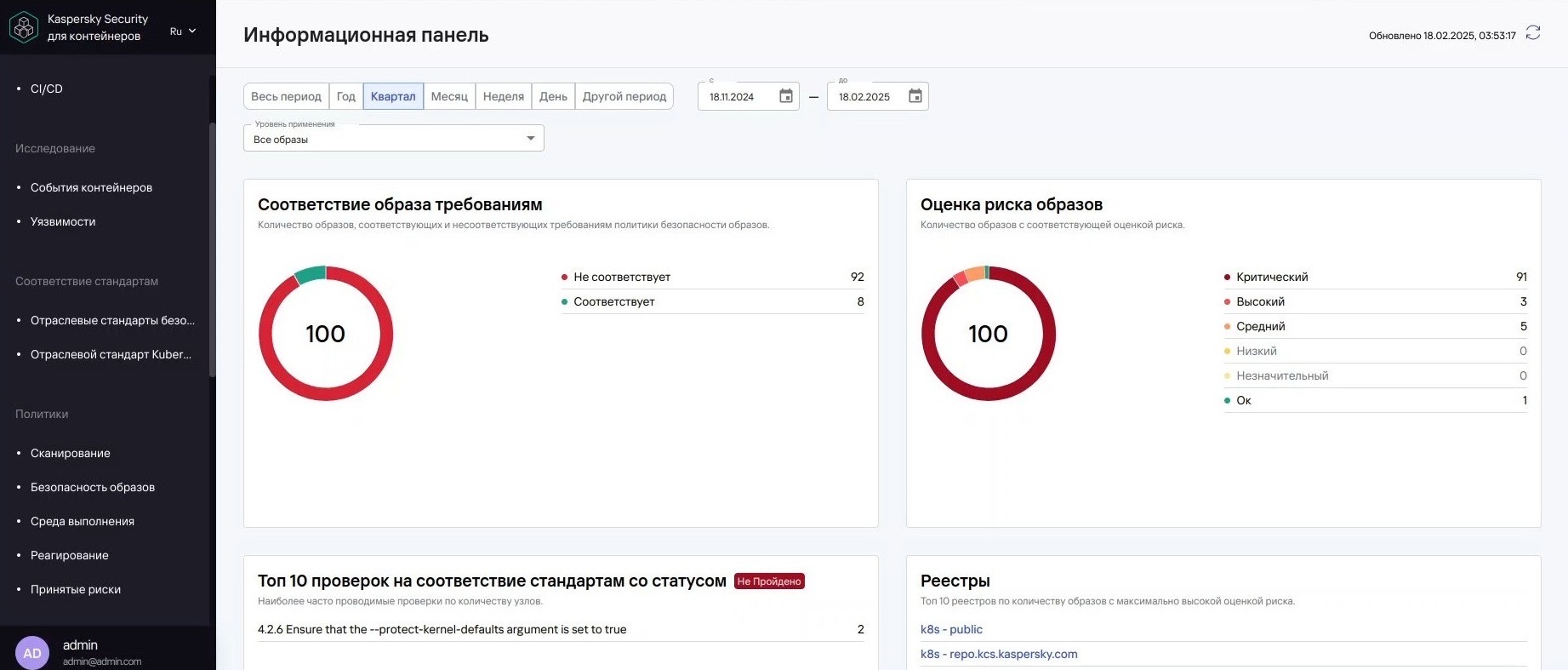Click the Kaspersky cube logo icon
The image size is (1568, 670).
click(x=24, y=27)
